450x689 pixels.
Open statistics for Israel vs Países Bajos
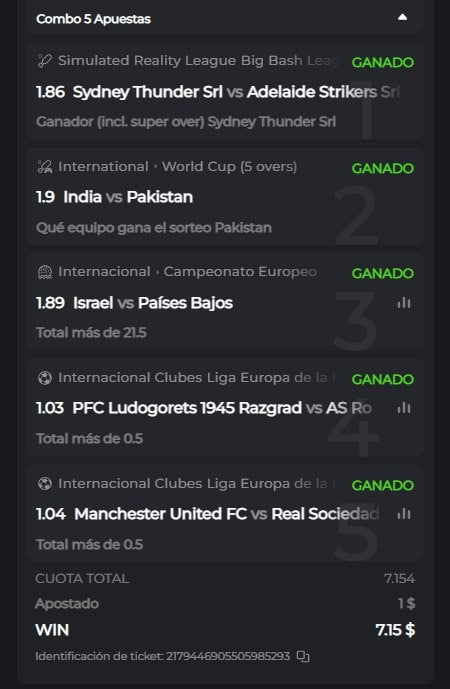[x=404, y=303]
